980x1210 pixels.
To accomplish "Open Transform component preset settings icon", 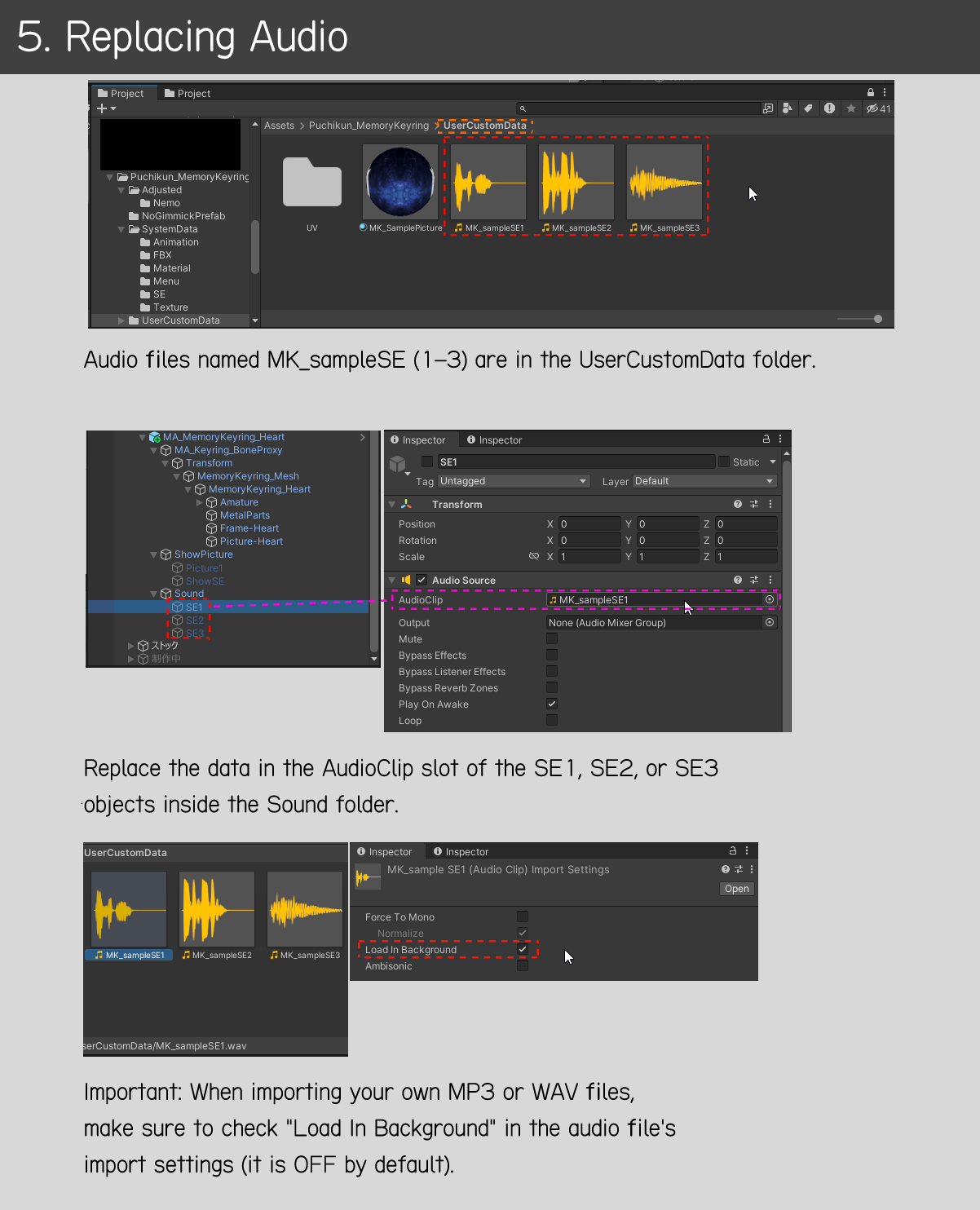I will (754, 505).
